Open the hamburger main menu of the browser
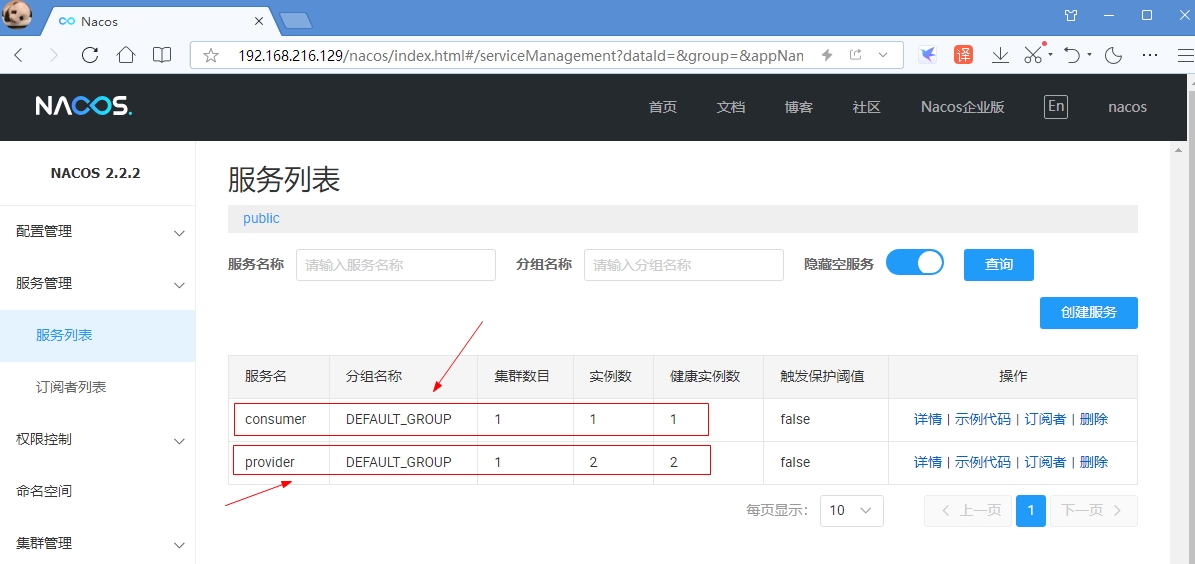This screenshot has height=564, width=1195. [1187, 55]
